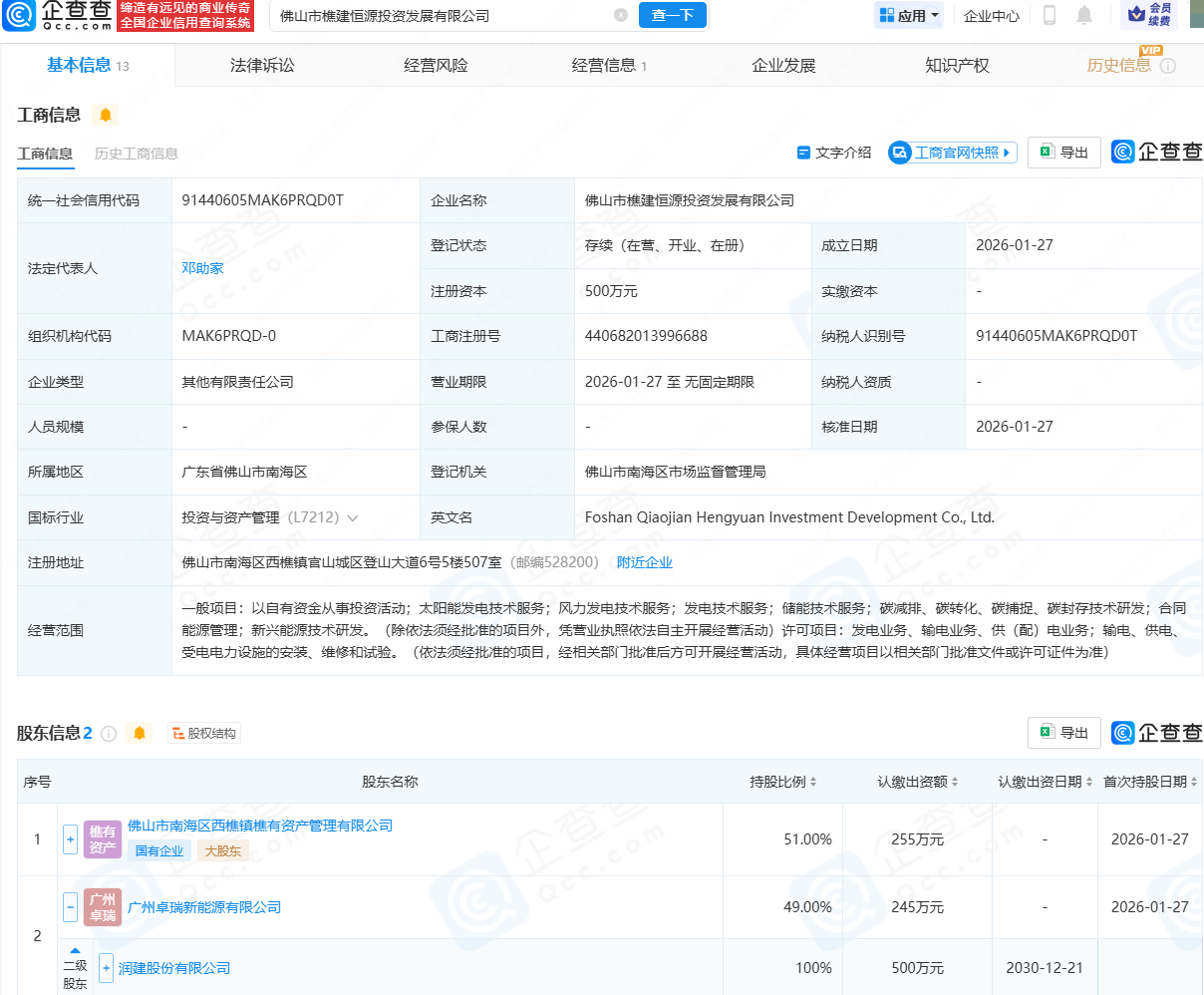This screenshot has height=995, width=1204.
Task: Switch to the 法律诉讼 tab
Action: [262, 66]
